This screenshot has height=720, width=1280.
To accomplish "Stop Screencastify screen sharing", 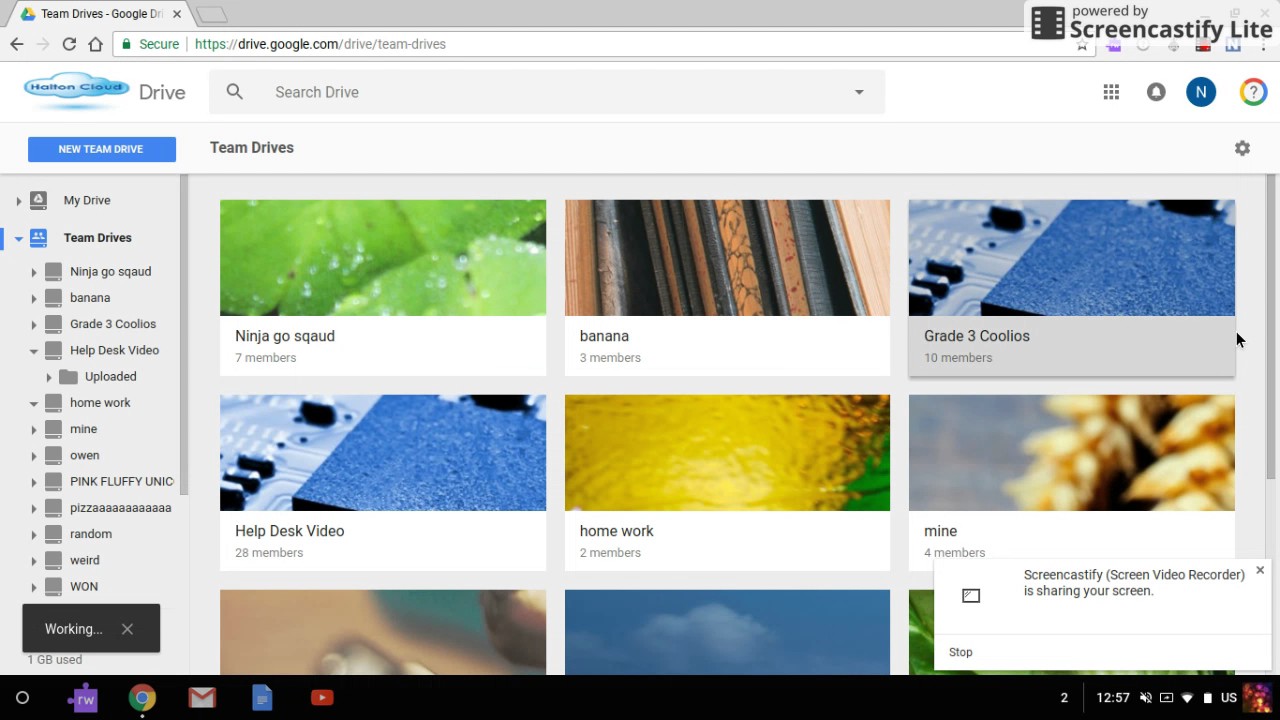I will (x=960, y=652).
